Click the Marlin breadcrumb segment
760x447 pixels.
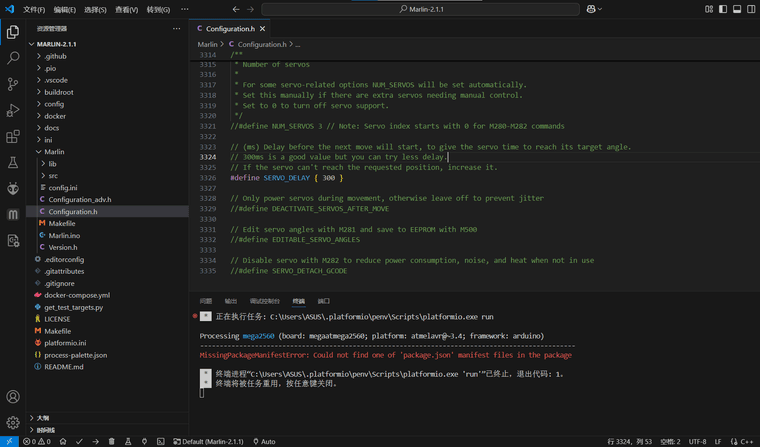207,44
